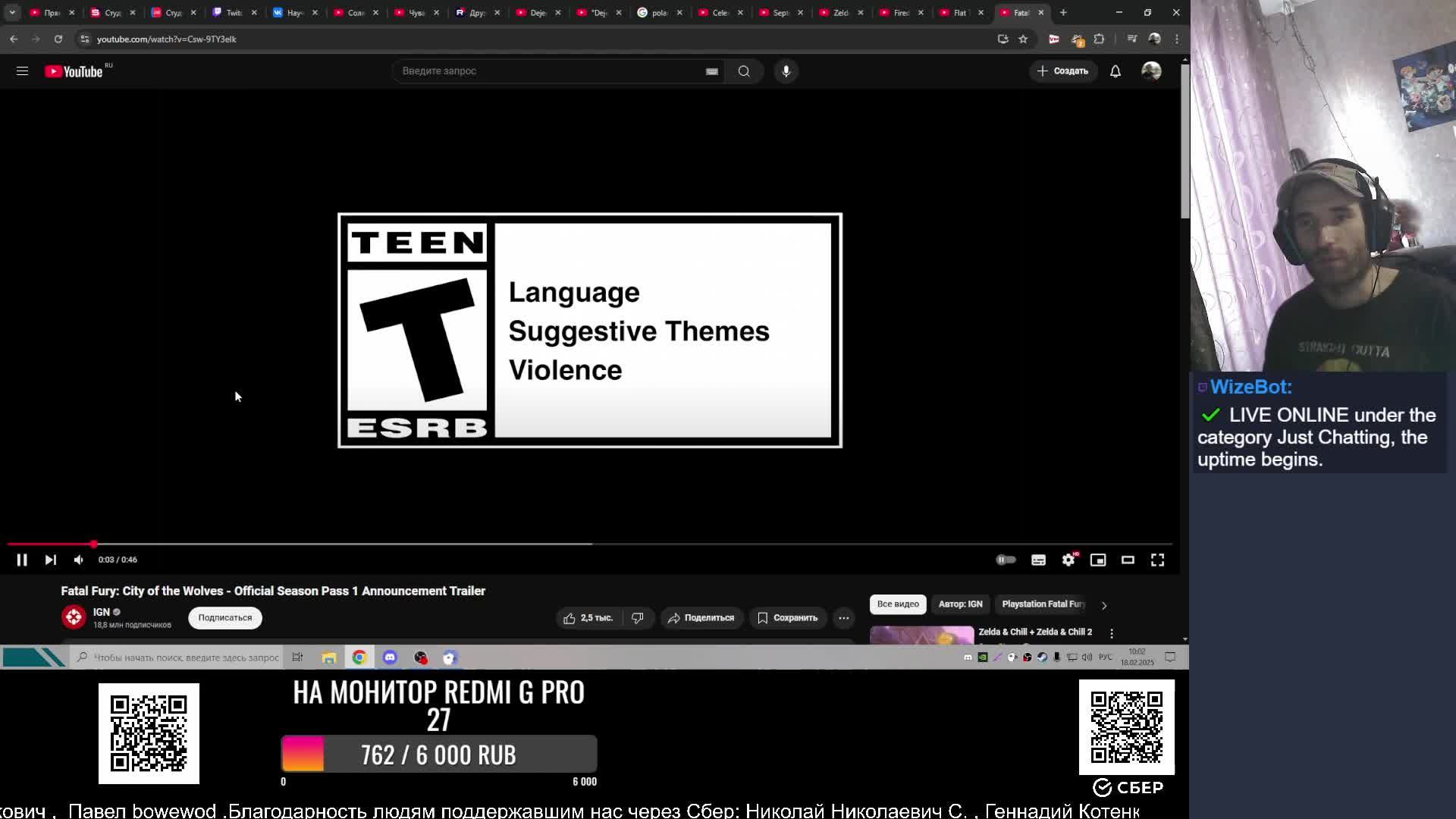Subscribe with the Подписаться button
This screenshot has height=819, width=1456.
pos(224,618)
